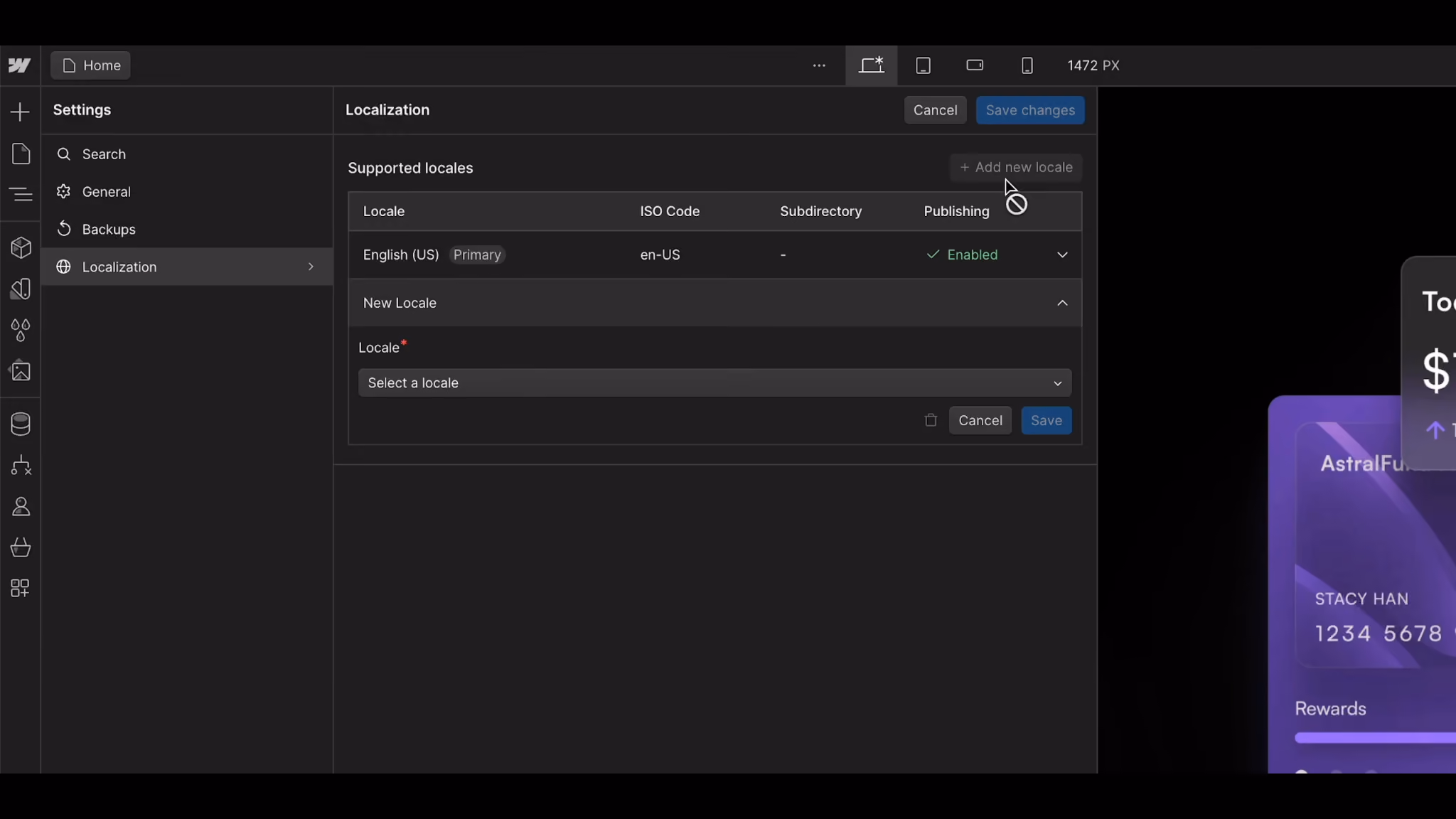
Task: Open General settings
Action: (x=186, y=192)
